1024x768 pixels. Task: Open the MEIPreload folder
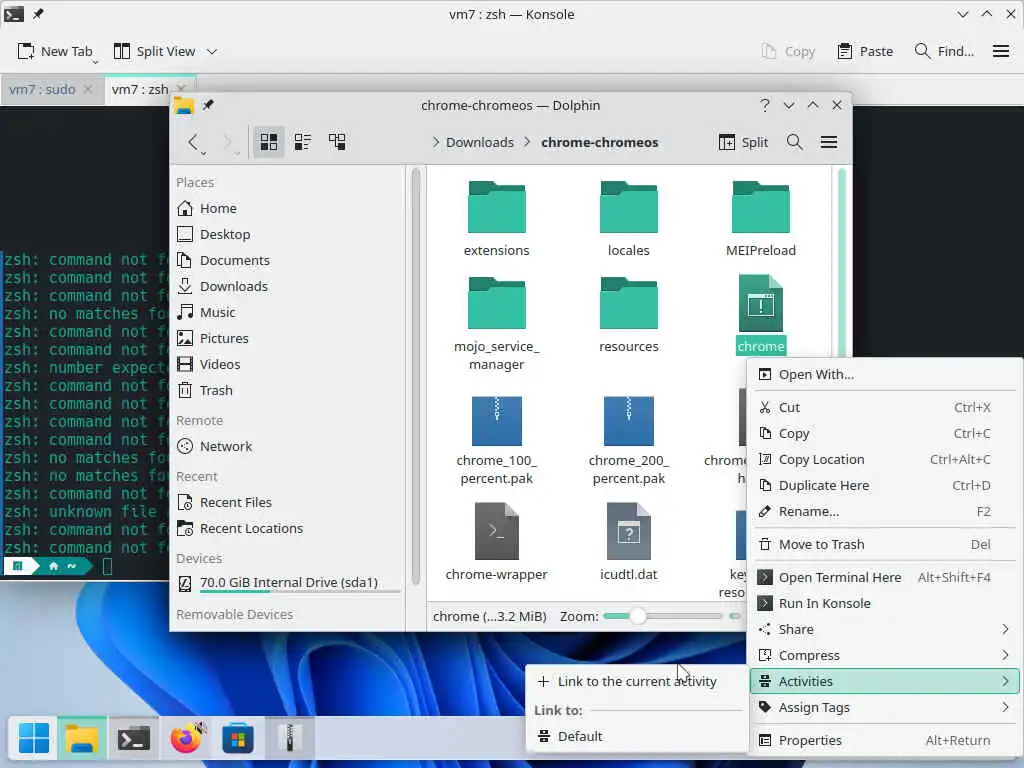click(760, 219)
